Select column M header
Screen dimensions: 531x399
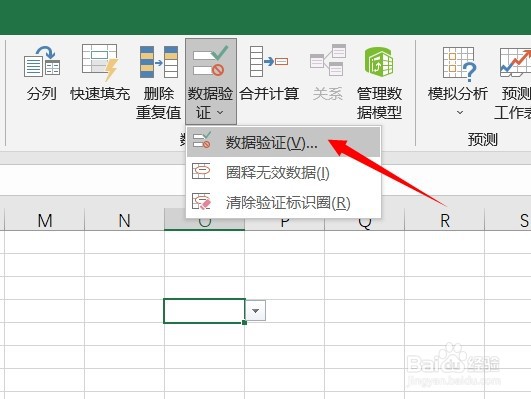pyautogui.click(x=44, y=220)
